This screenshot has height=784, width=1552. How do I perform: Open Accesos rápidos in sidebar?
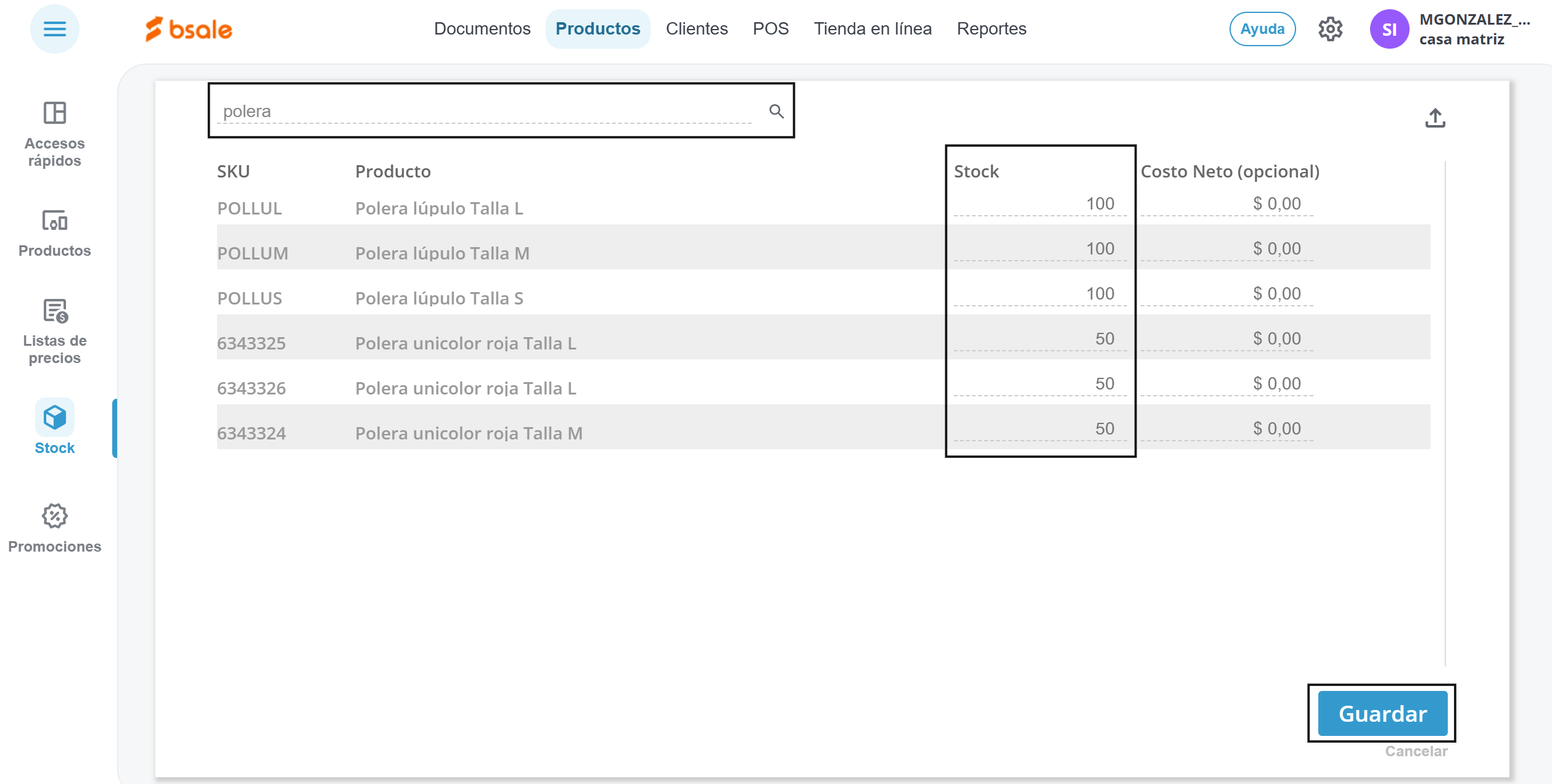[54, 134]
